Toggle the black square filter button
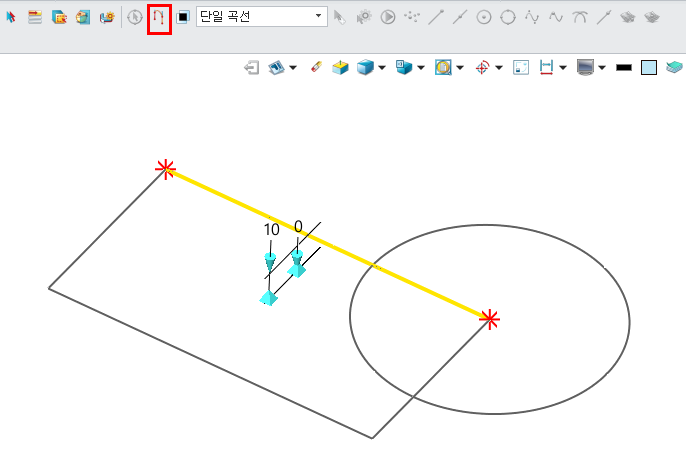The height and width of the screenshot is (460, 686). tap(183, 17)
